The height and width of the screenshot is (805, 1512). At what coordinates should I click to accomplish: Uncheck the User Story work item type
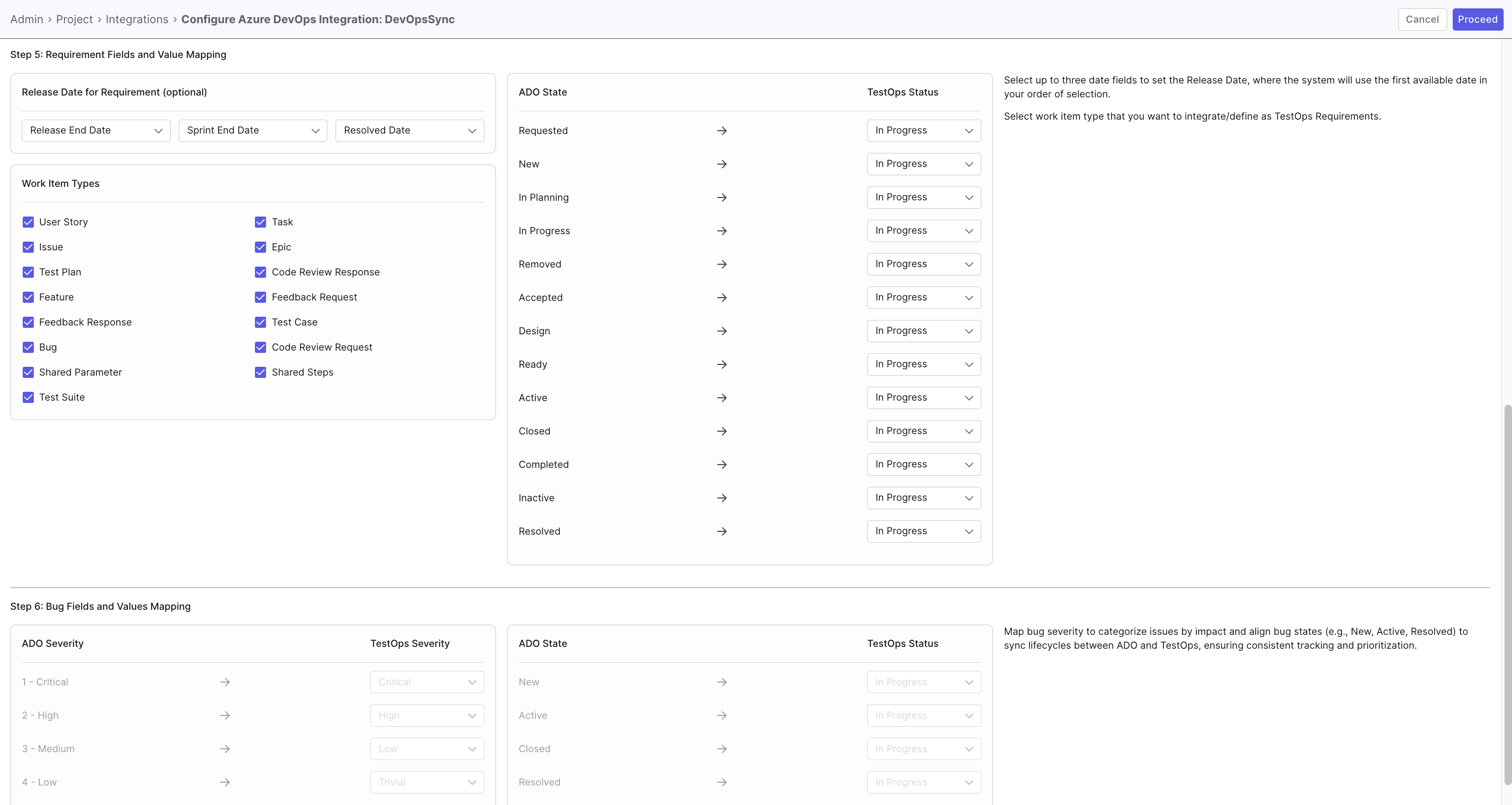[28, 222]
